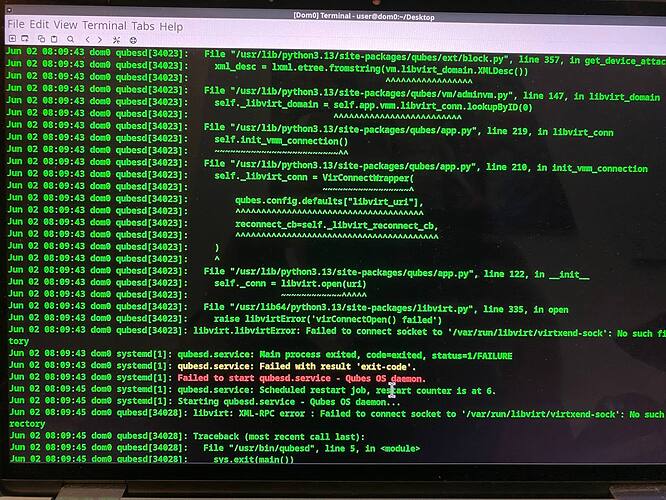Viewport: 666px width, 500px height.
Task: Open the File menu
Action: coord(16,24)
